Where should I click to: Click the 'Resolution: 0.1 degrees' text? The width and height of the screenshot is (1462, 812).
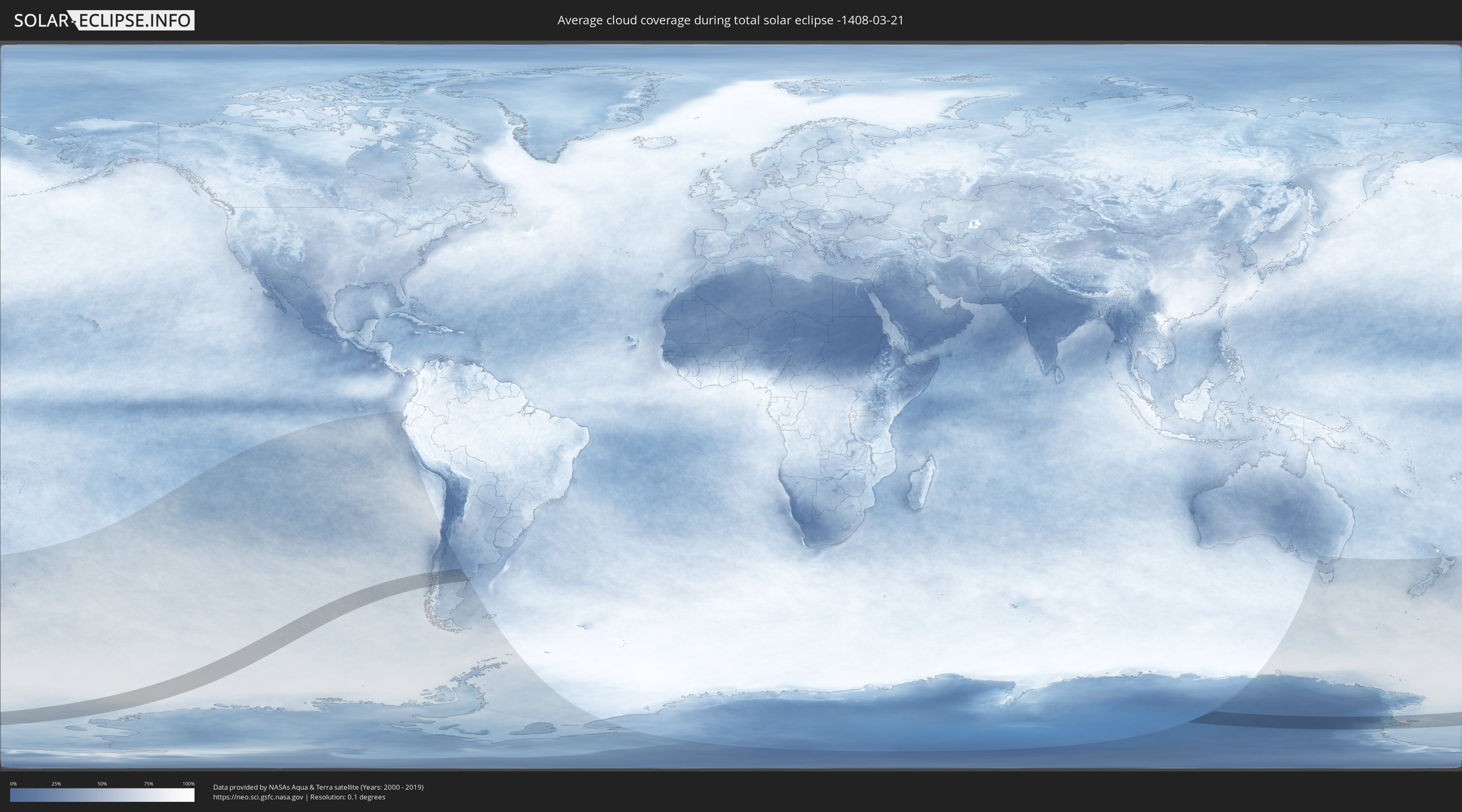click(347, 797)
